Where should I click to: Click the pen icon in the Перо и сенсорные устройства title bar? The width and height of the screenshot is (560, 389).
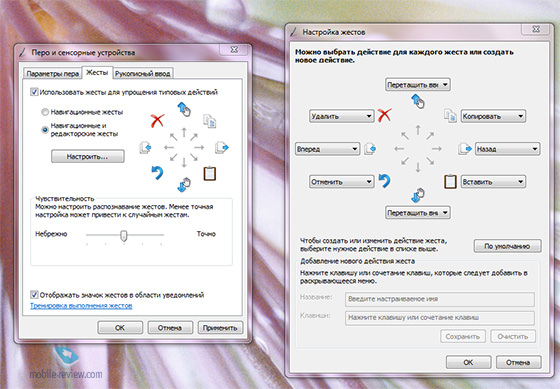pos(22,52)
